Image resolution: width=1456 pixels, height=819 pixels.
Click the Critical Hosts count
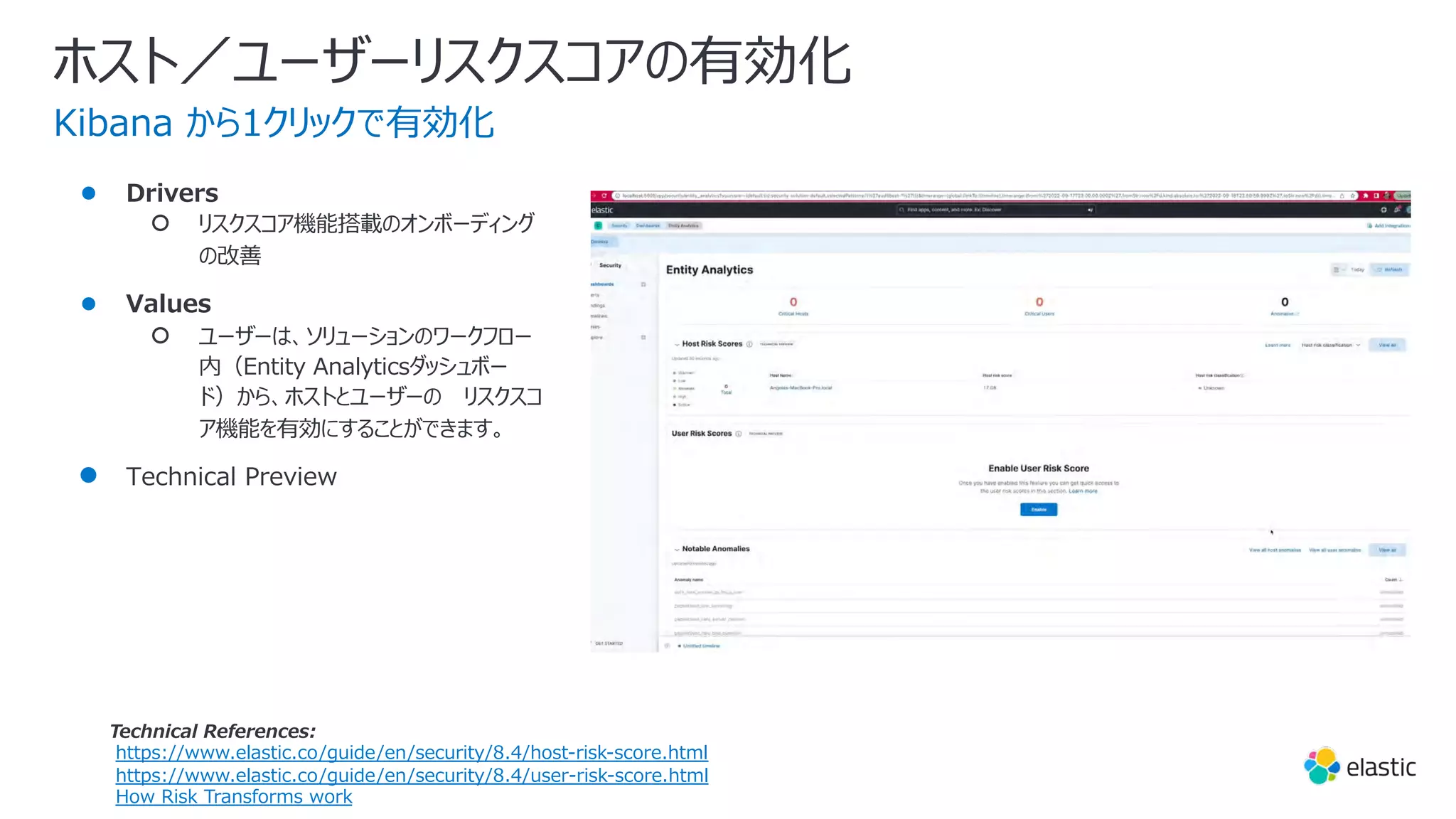coord(793,302)
